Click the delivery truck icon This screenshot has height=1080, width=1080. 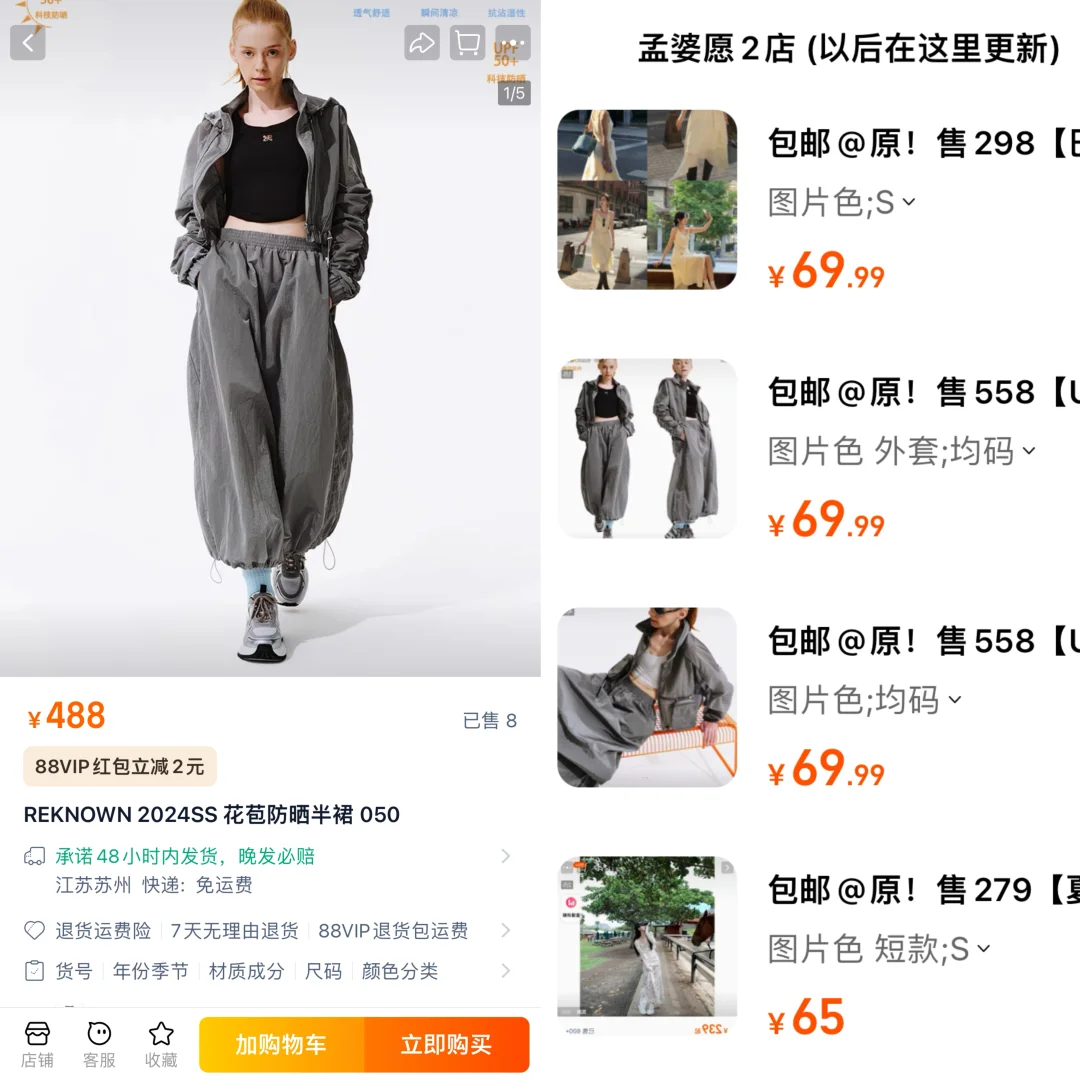[x=34, y=856]
